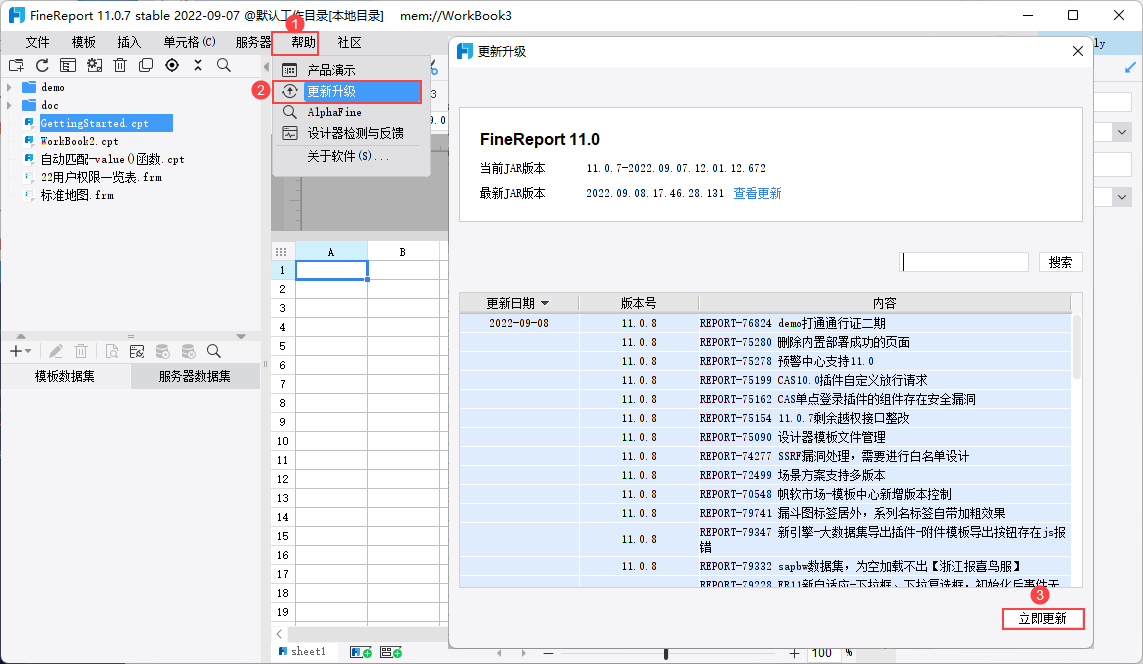The height and width of the screenshot is (664, 1143).
Task: Expand the doc folder
Action: [x=9, y=106]
